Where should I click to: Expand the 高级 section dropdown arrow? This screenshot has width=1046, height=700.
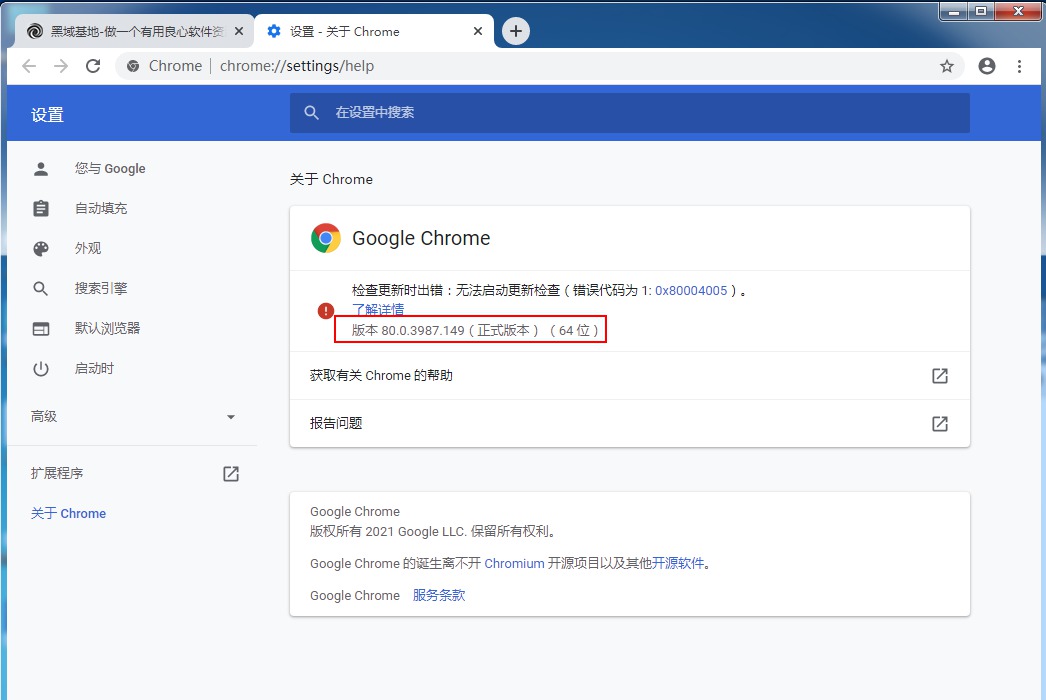coord(231,417)
